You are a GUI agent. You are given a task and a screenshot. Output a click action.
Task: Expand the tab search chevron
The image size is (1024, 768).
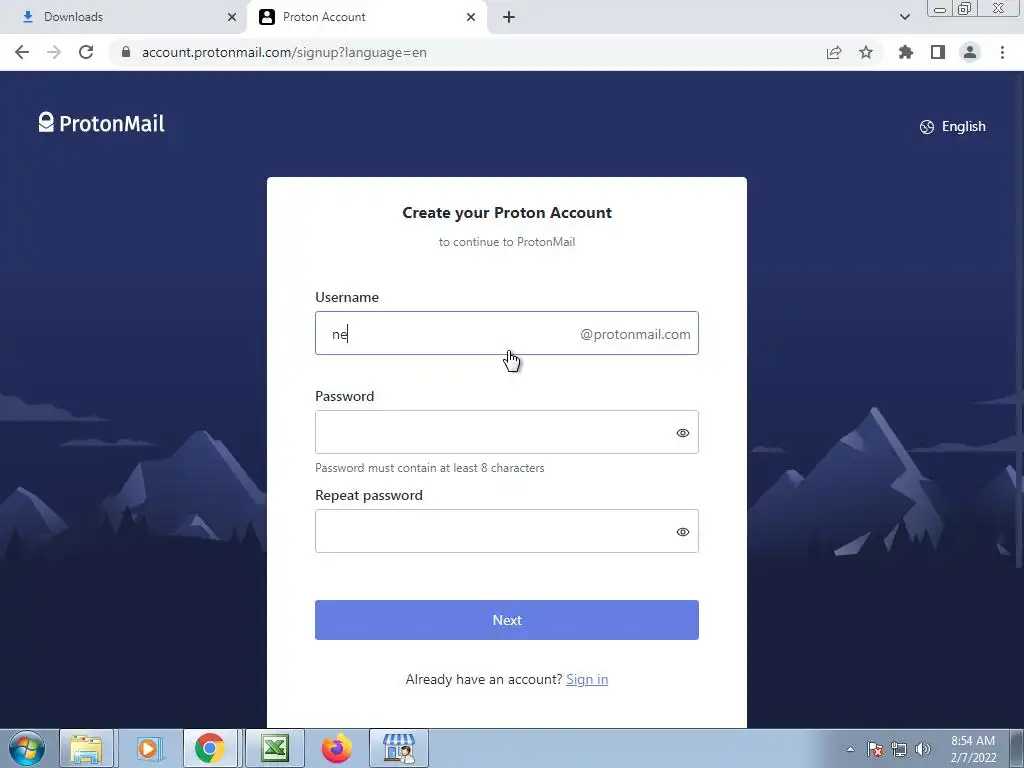pos(904,17)
